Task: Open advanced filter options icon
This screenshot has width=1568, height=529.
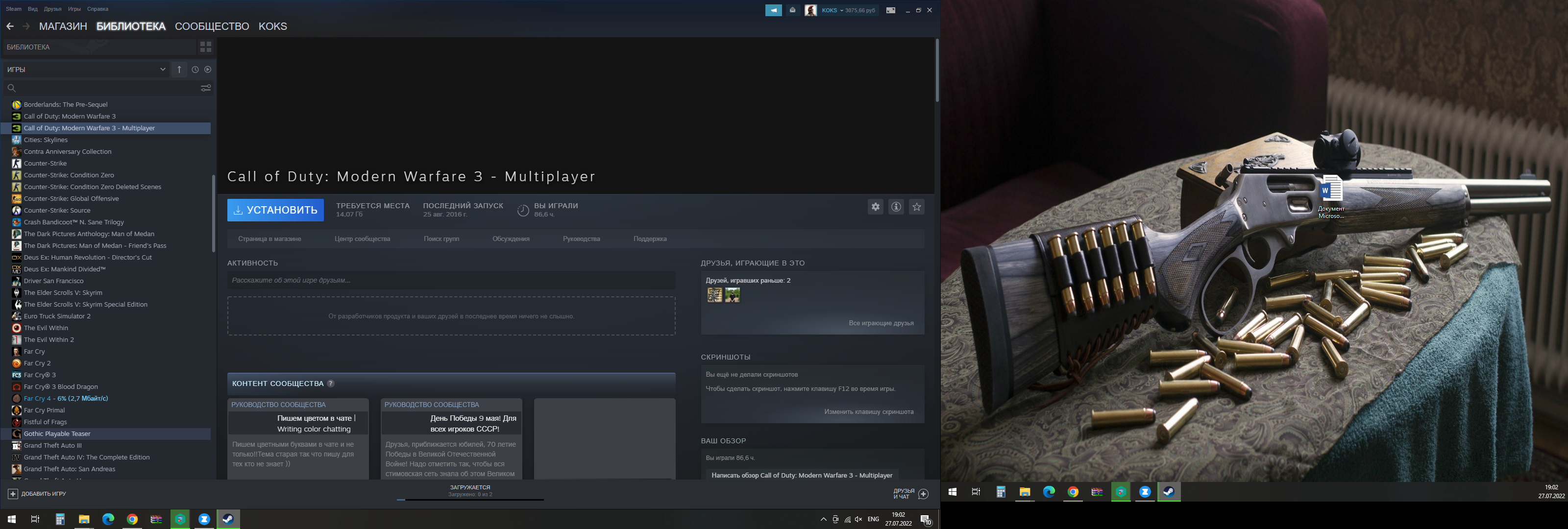Action: (206, 88)
